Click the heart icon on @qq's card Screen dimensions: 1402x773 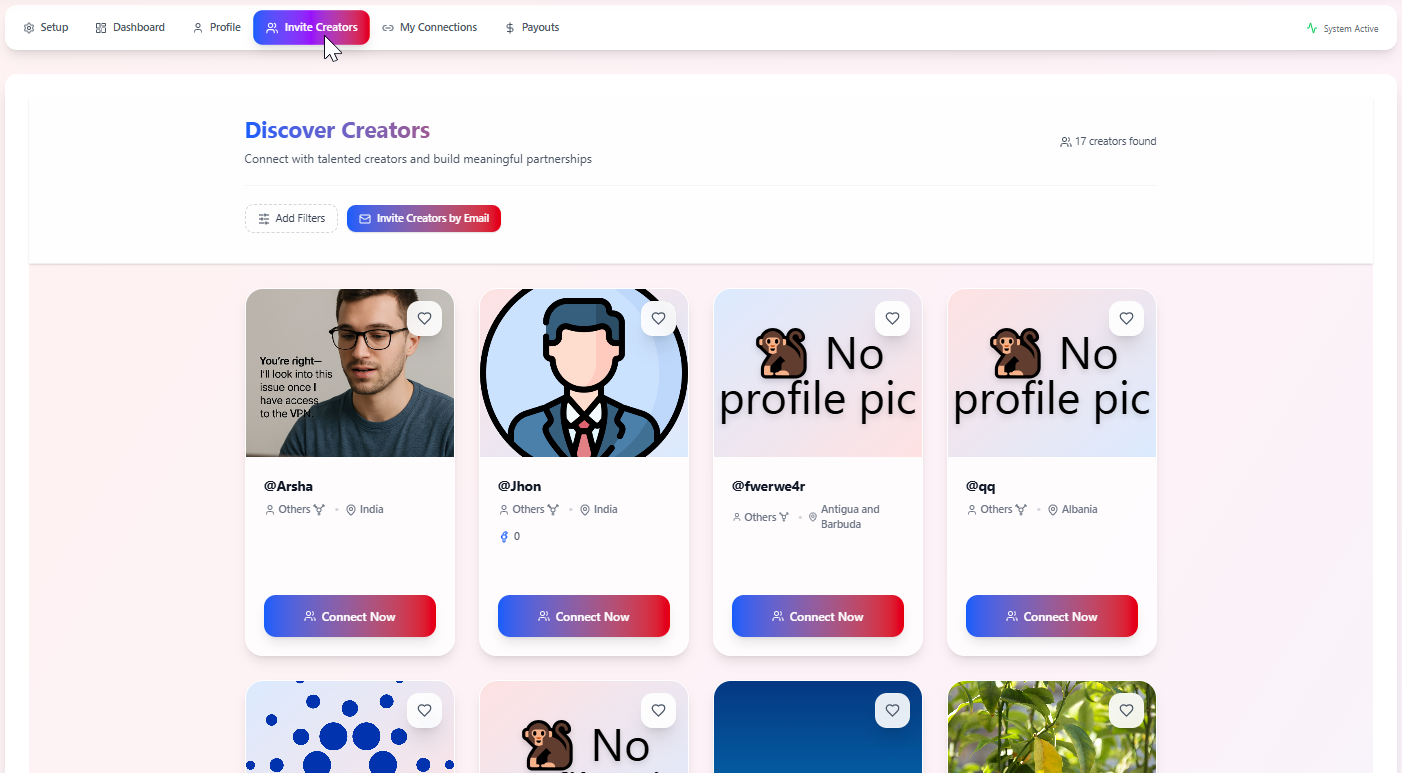pos(1126,319)
